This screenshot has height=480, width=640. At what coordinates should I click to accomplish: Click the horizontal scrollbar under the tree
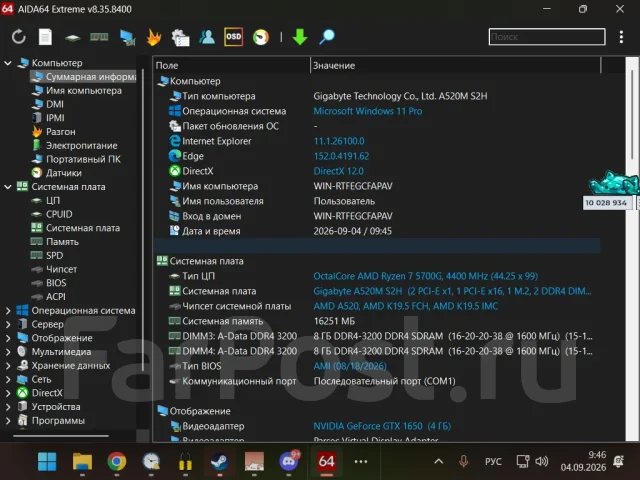61,436
